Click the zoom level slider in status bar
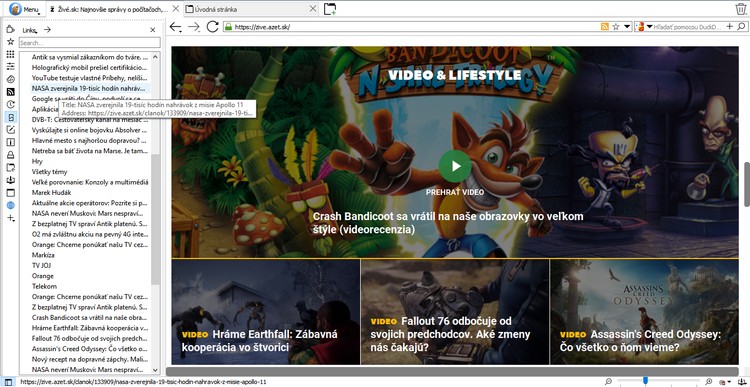The height and width of the screenshot is (387, 750). click(658, 381)
